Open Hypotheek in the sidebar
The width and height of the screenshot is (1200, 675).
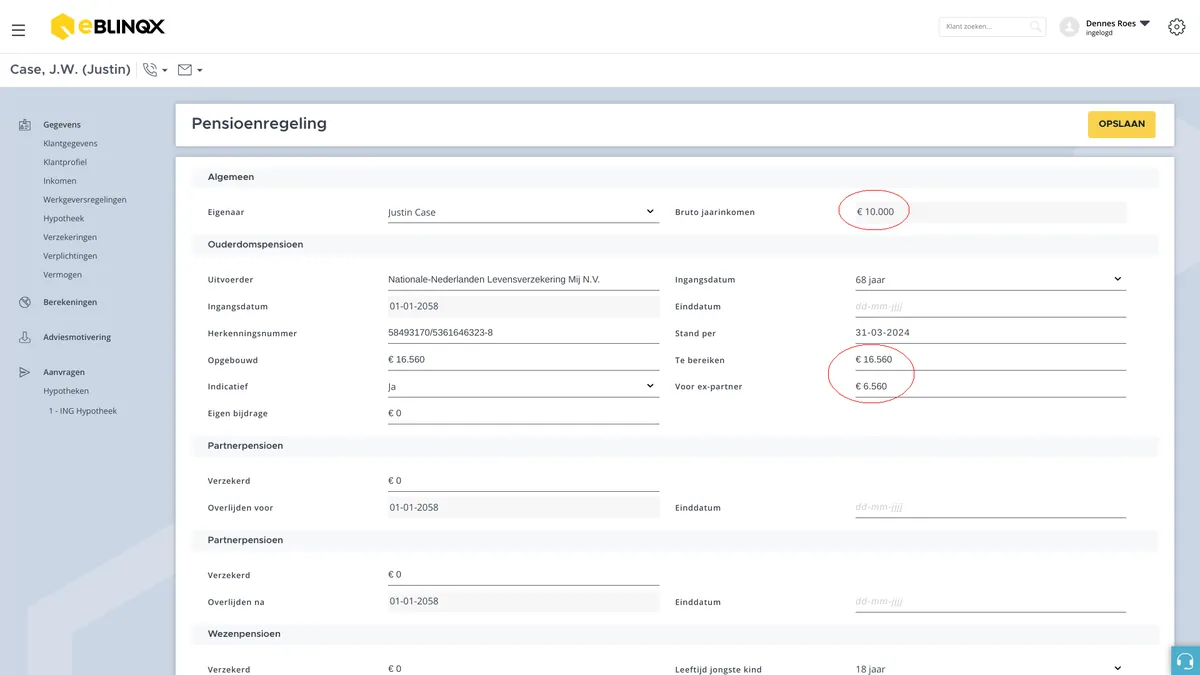pyautogui.click(x=64, y=218)
